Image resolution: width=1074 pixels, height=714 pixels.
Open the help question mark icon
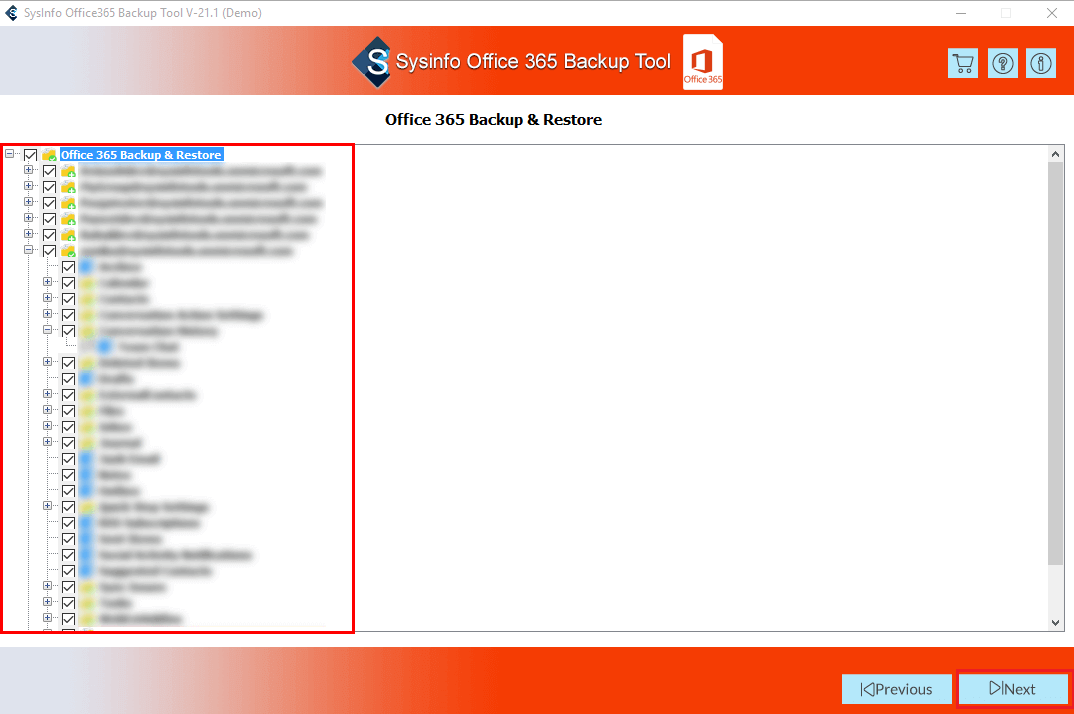[x=1003, y=63]
